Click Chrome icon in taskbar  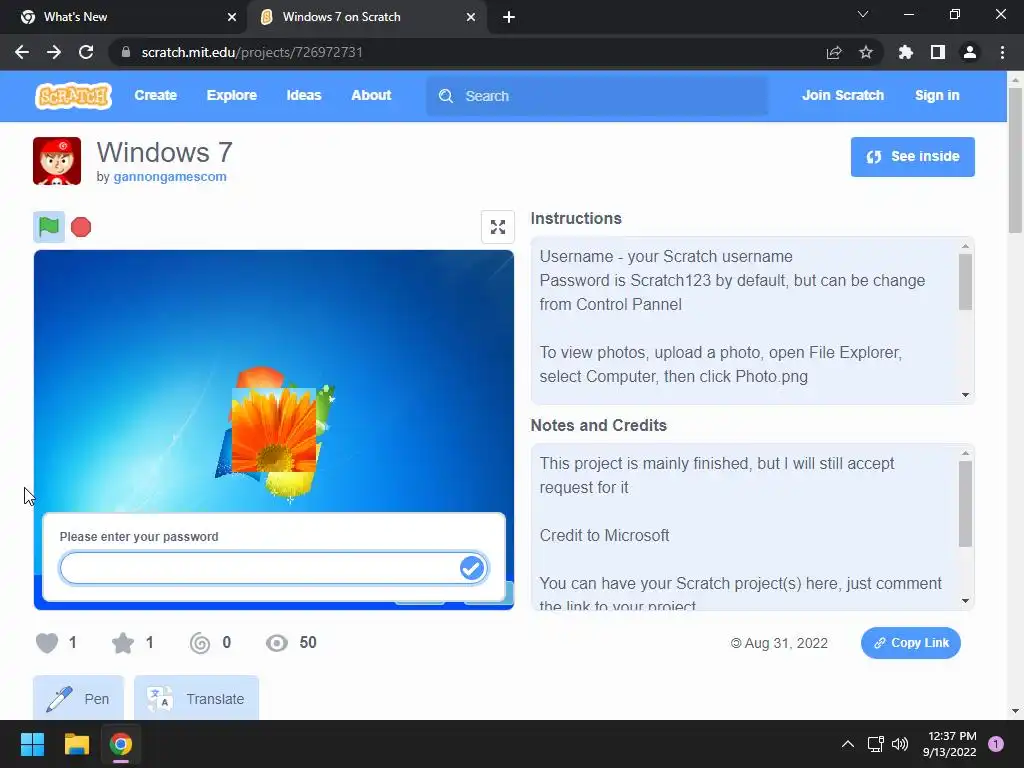pyautogui.click(x=121, y=744)
